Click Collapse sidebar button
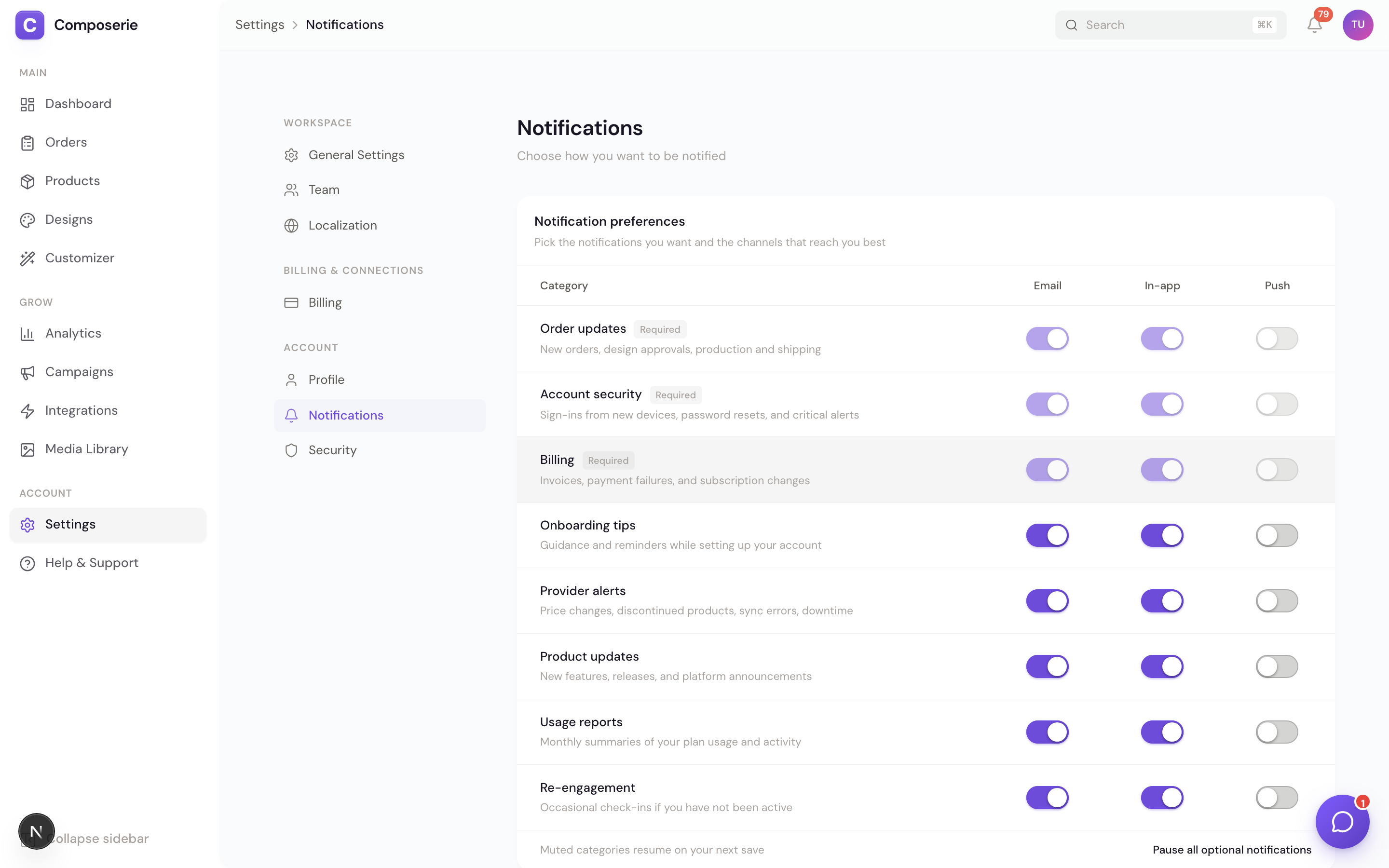This screenshot has width=1389, height=868. click(97, 839)
